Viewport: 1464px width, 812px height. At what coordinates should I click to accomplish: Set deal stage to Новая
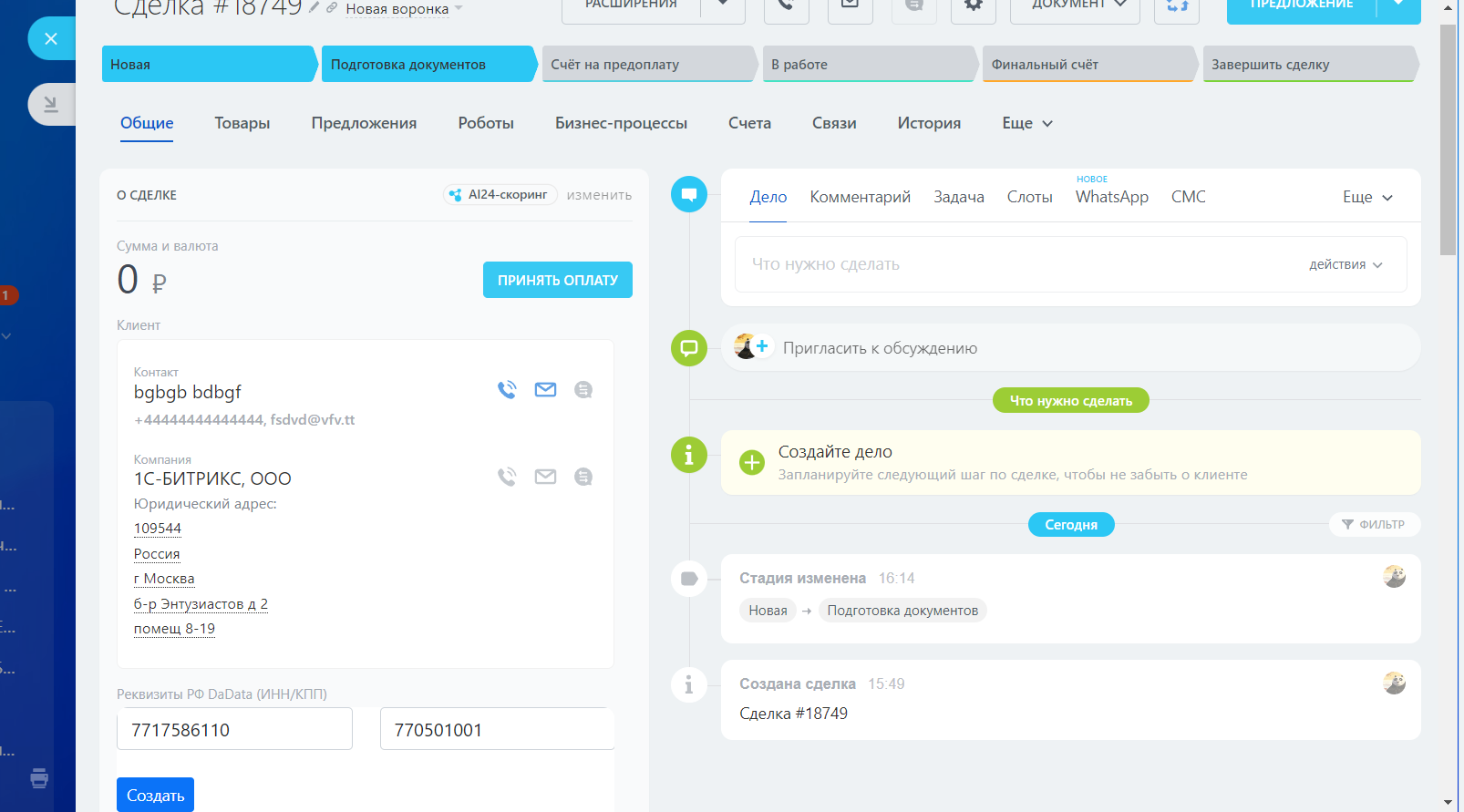click(209, 64)
